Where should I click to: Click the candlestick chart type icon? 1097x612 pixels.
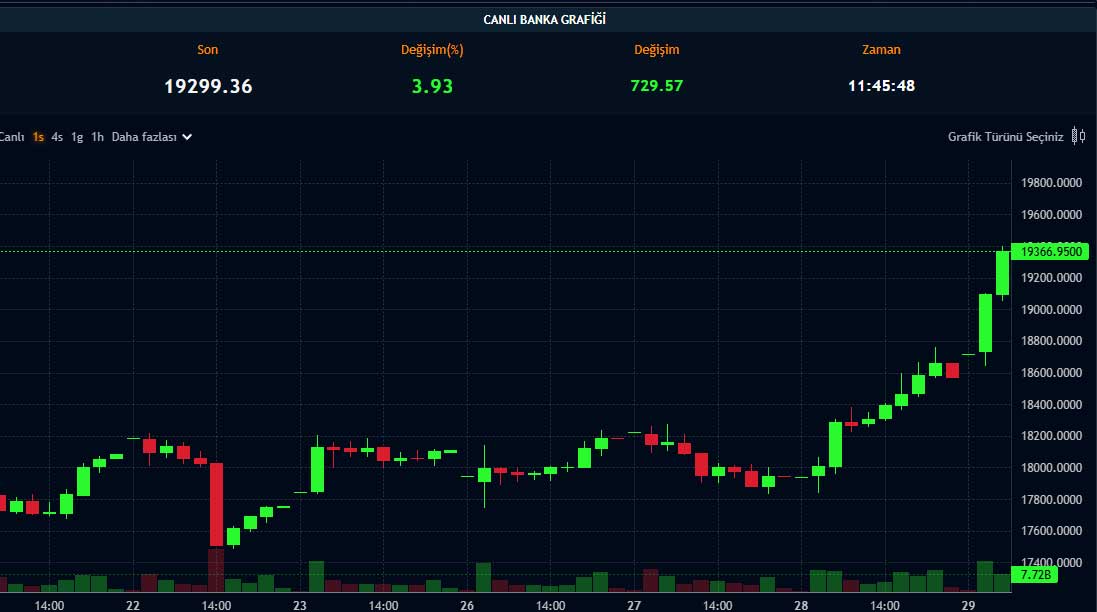pos(1078,136)
